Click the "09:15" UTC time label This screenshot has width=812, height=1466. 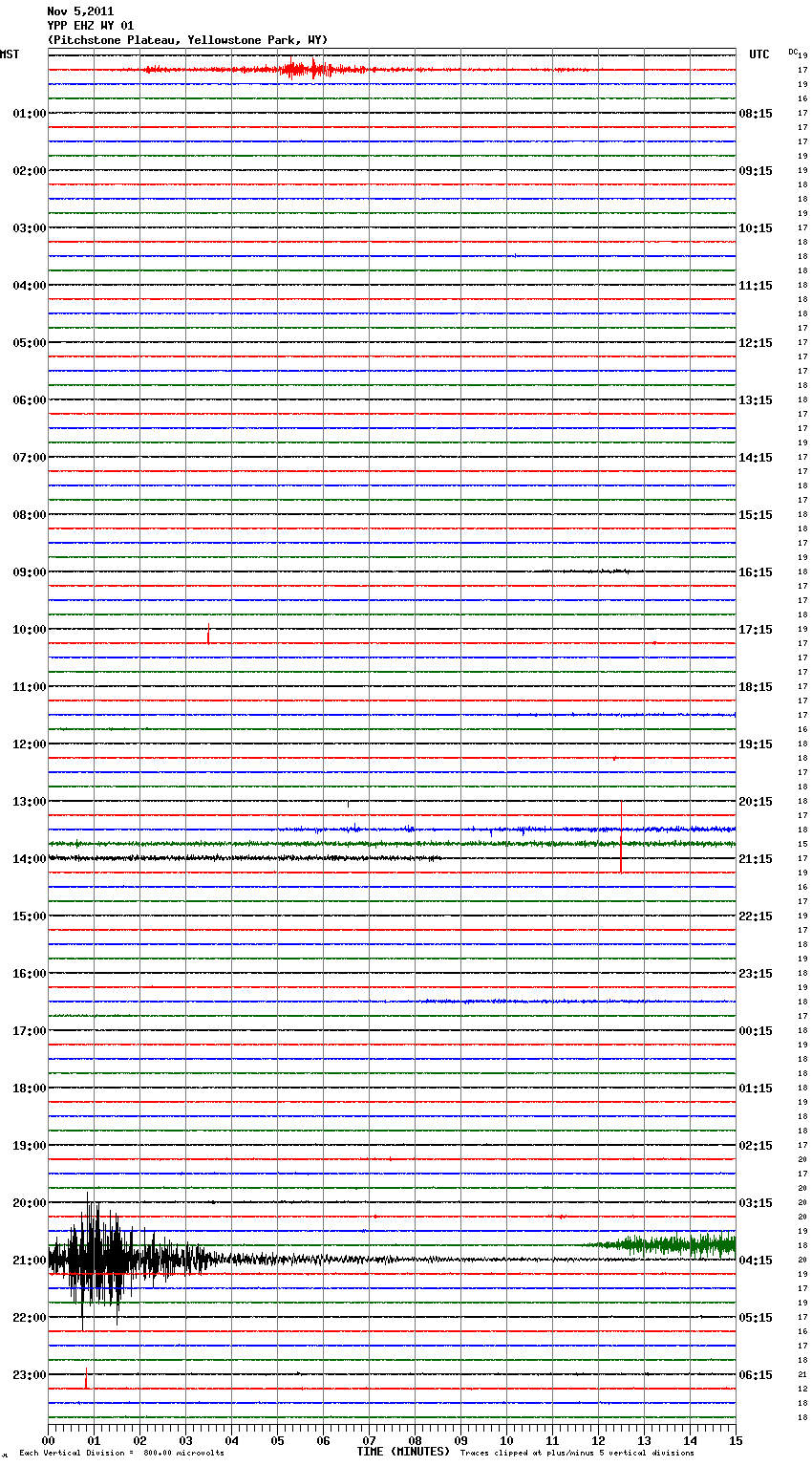click(x=756, y=171)
